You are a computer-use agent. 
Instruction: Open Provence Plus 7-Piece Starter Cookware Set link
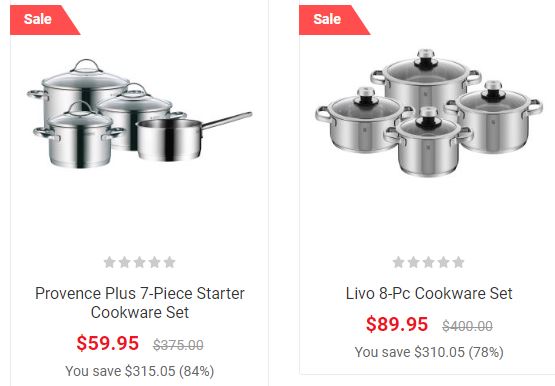[x=140, y=303]
